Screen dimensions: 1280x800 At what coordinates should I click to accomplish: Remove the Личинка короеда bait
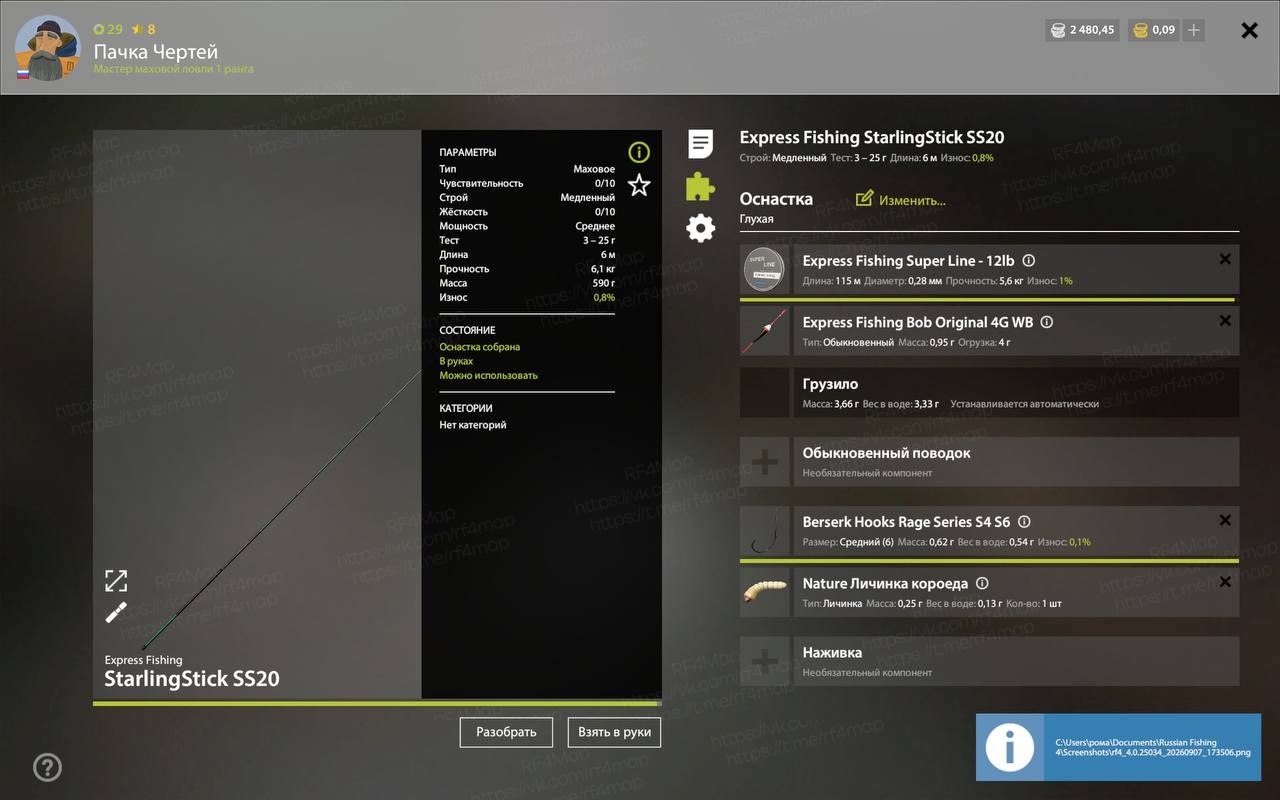coord(1225,582)
